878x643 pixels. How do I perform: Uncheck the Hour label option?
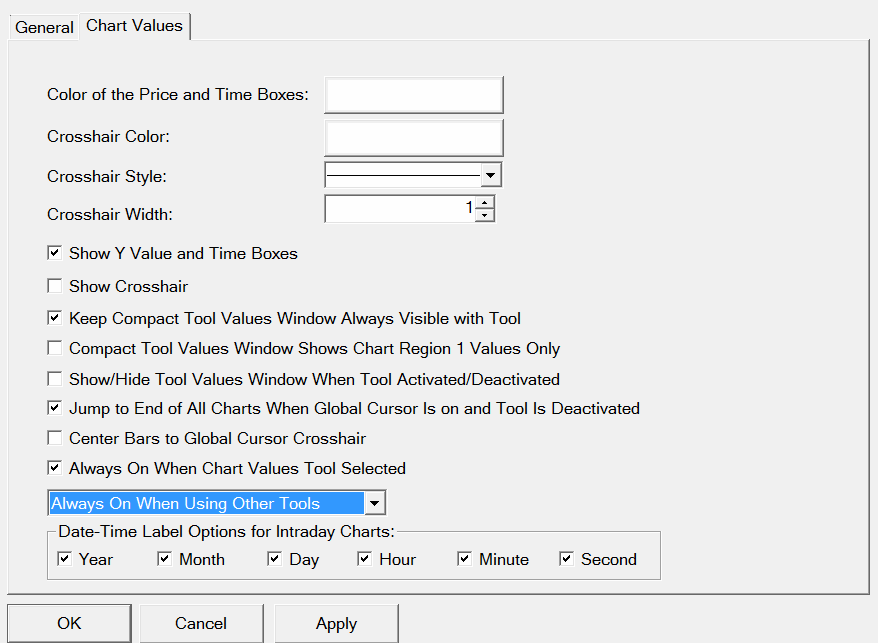[365, 559]
